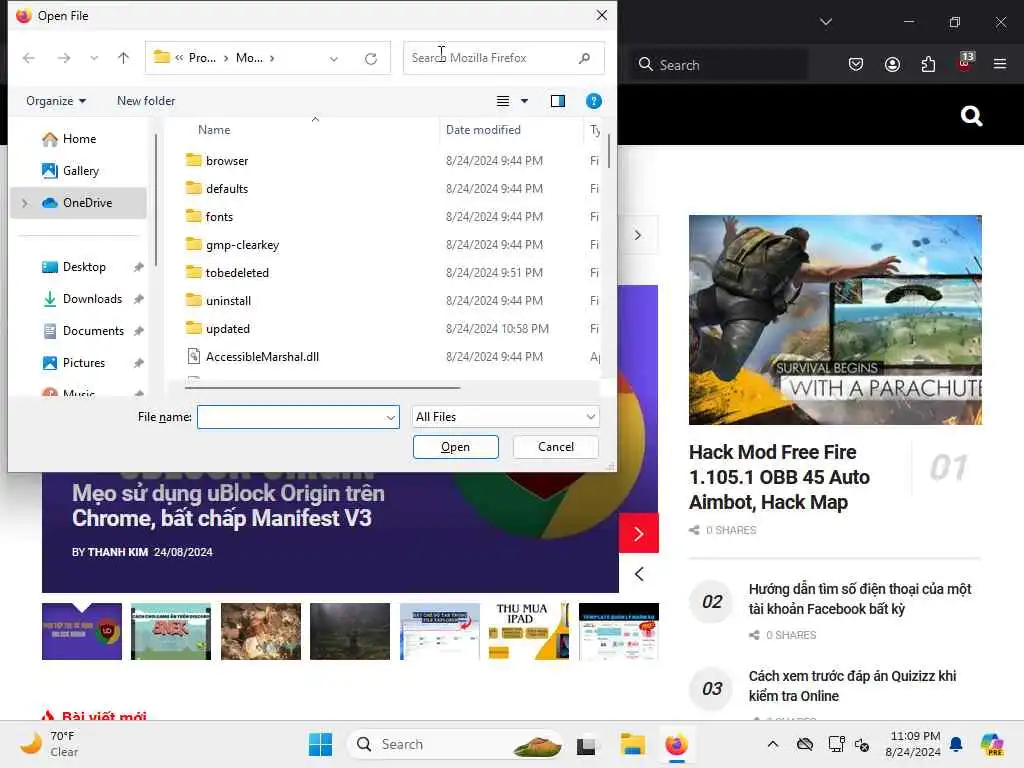
Task: Select the defaults folder
Action: tap(227, 189)
